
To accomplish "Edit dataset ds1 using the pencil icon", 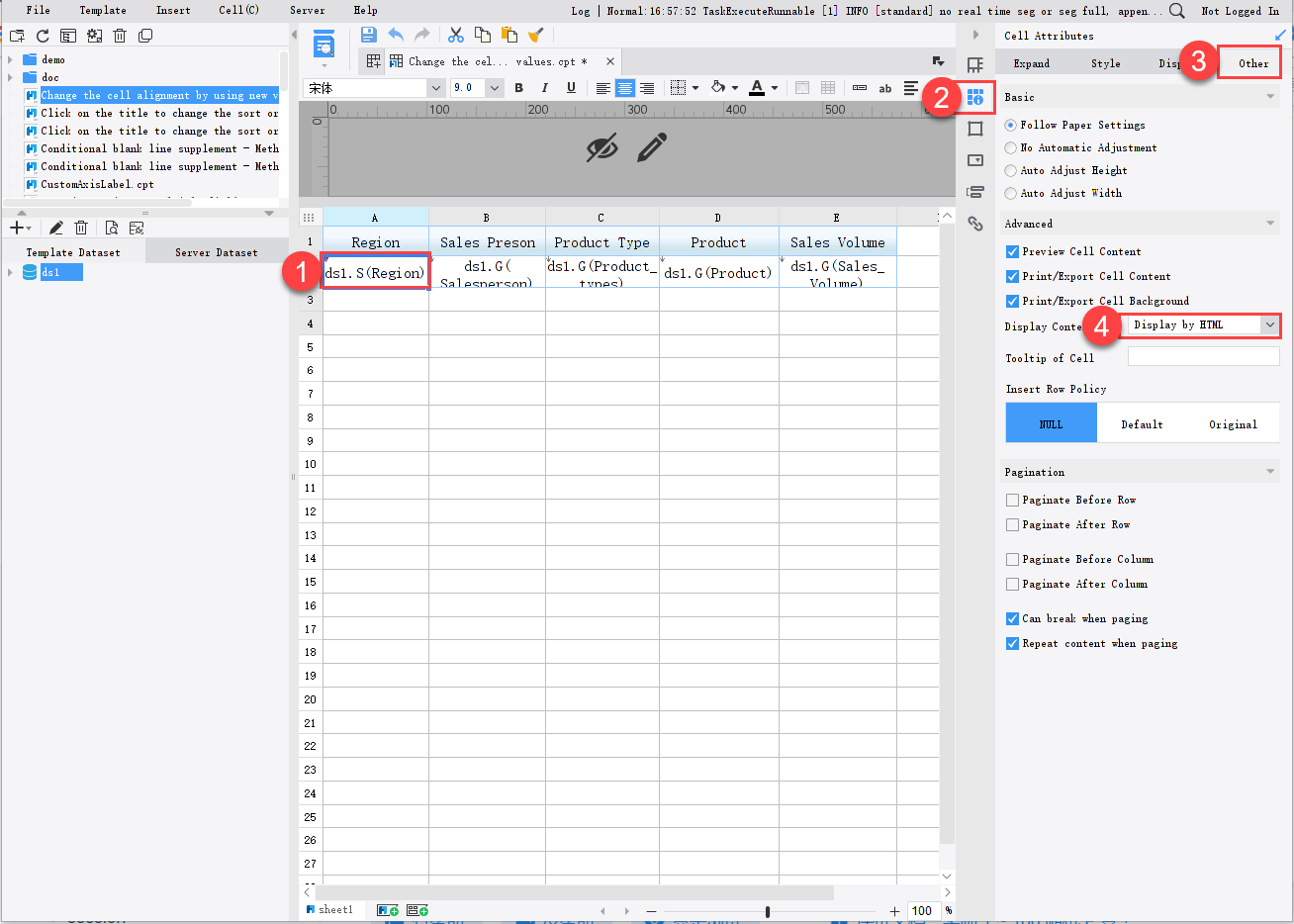I will [56, 227].
